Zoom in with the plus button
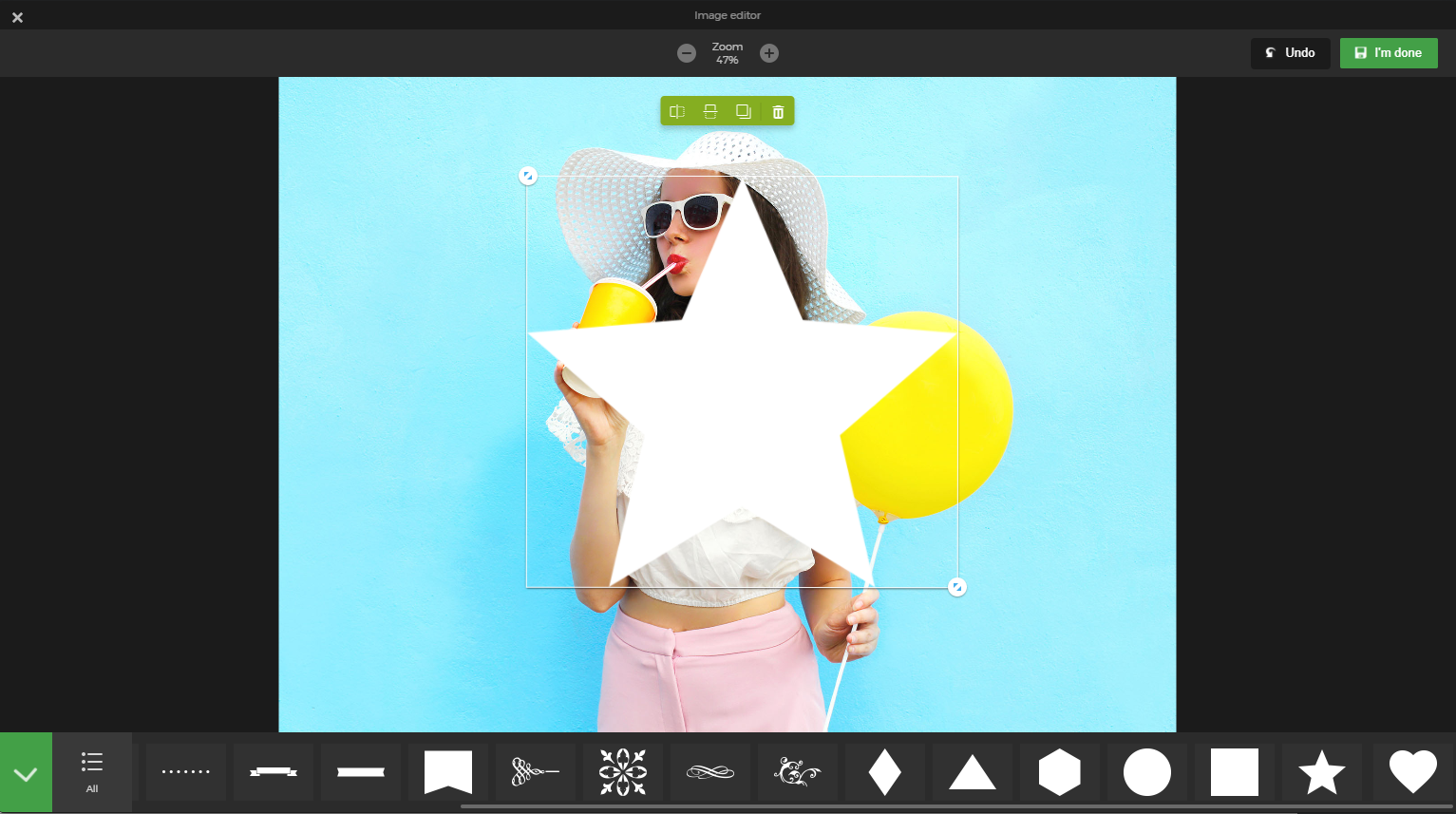This screenshot has height=814, width=1456. [x=769, y=53]
